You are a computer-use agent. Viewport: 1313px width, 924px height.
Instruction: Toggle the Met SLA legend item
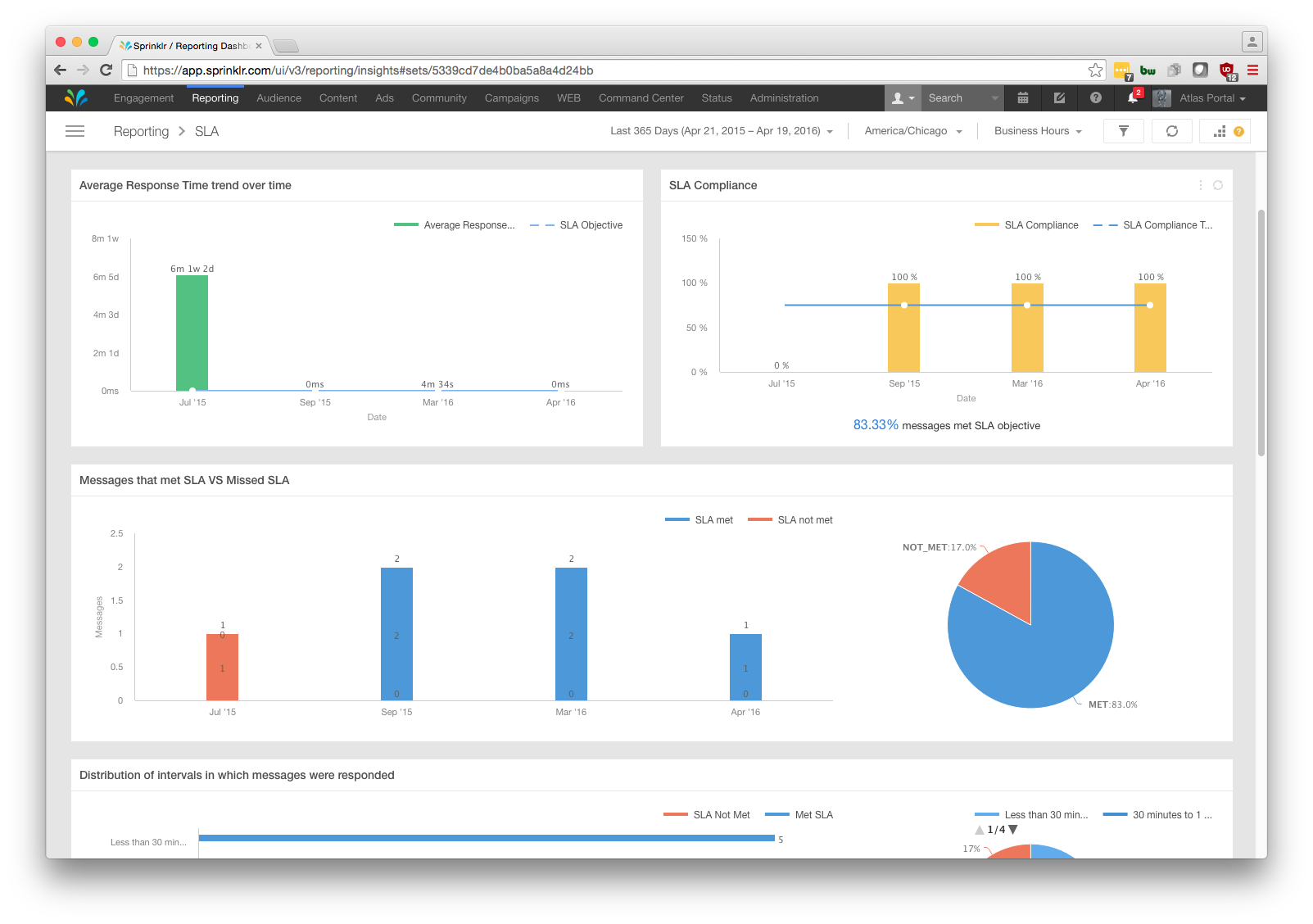pyautogui.click(x=799, y=815)
